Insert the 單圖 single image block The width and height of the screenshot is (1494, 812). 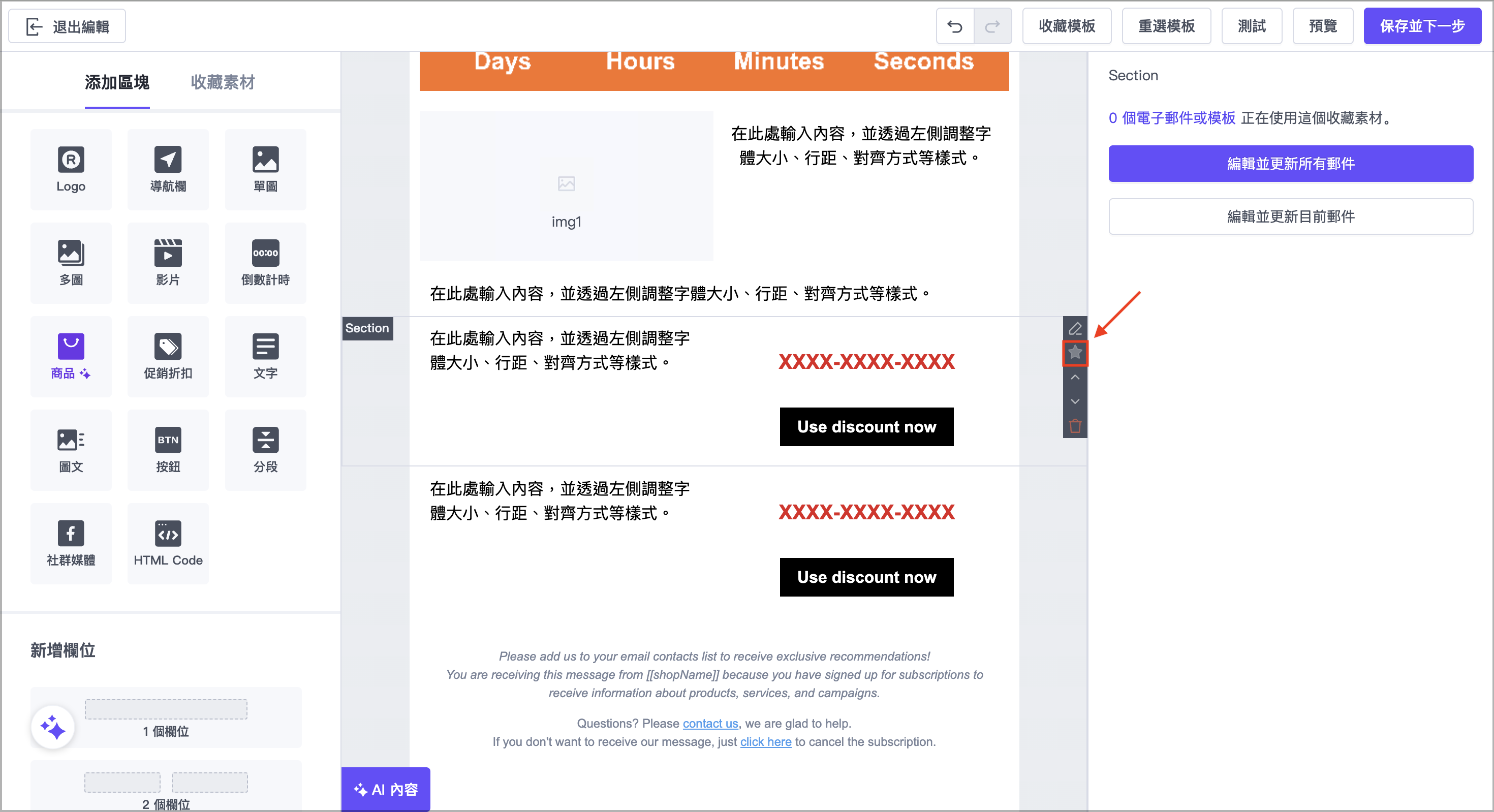[265, 169]
